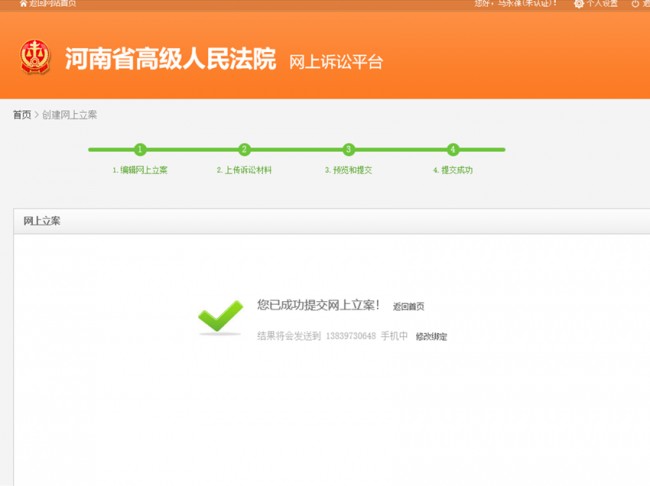
Task: Select step 3 circle on progress bar
Action: point(349,149)
